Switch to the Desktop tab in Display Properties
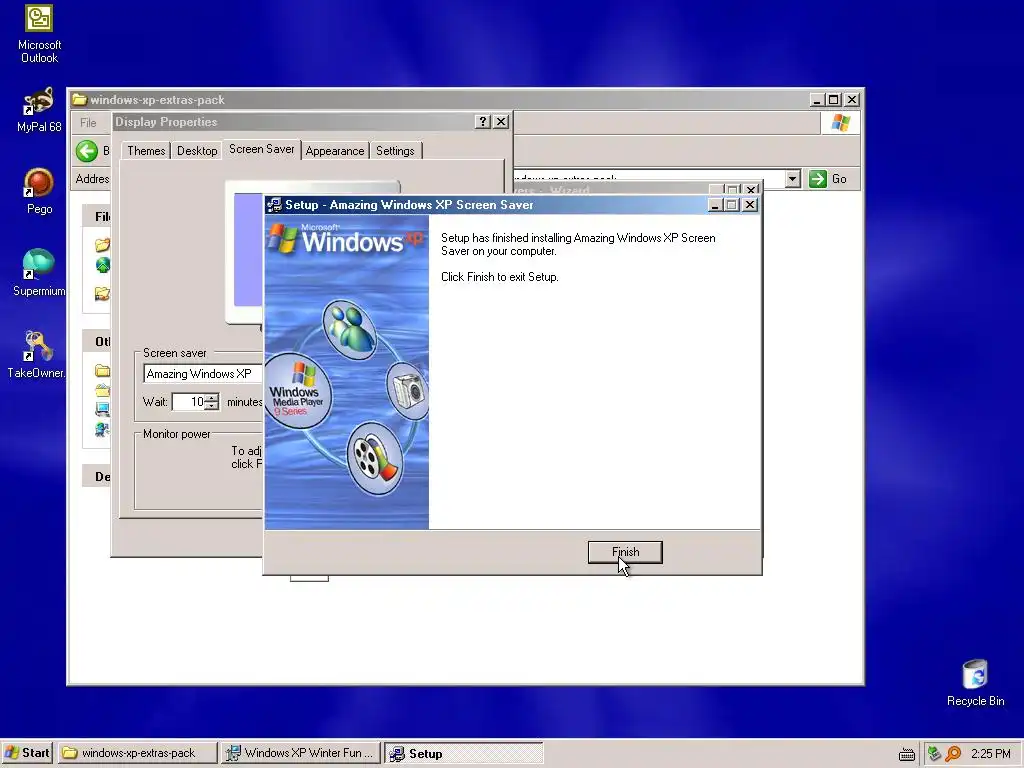 point(197,151)
